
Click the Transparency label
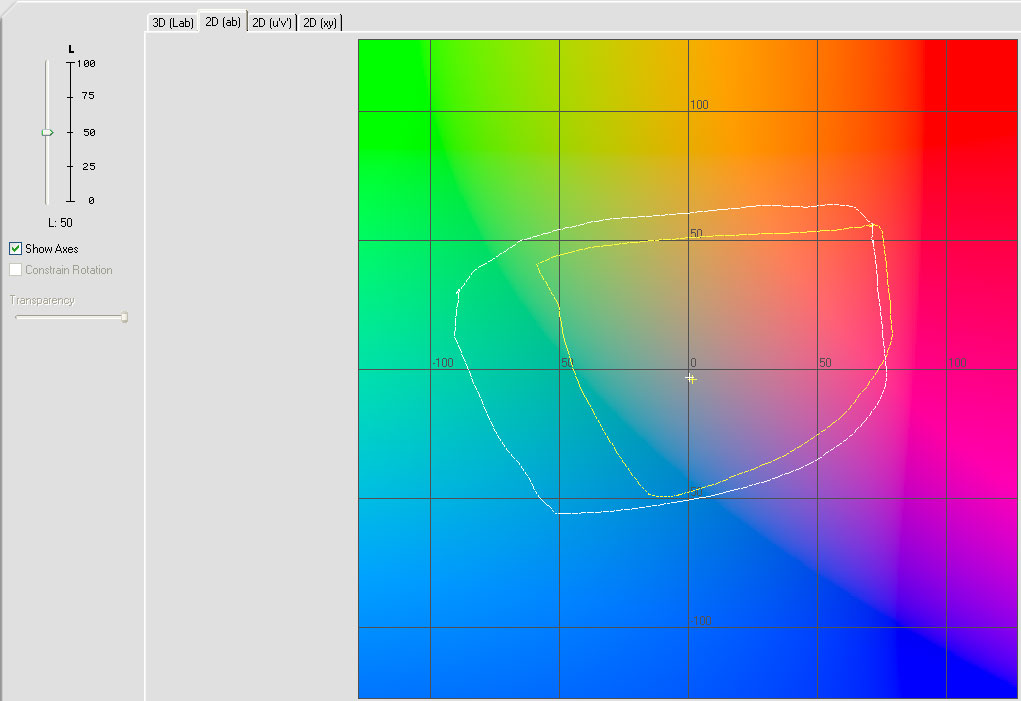(42, 300)
